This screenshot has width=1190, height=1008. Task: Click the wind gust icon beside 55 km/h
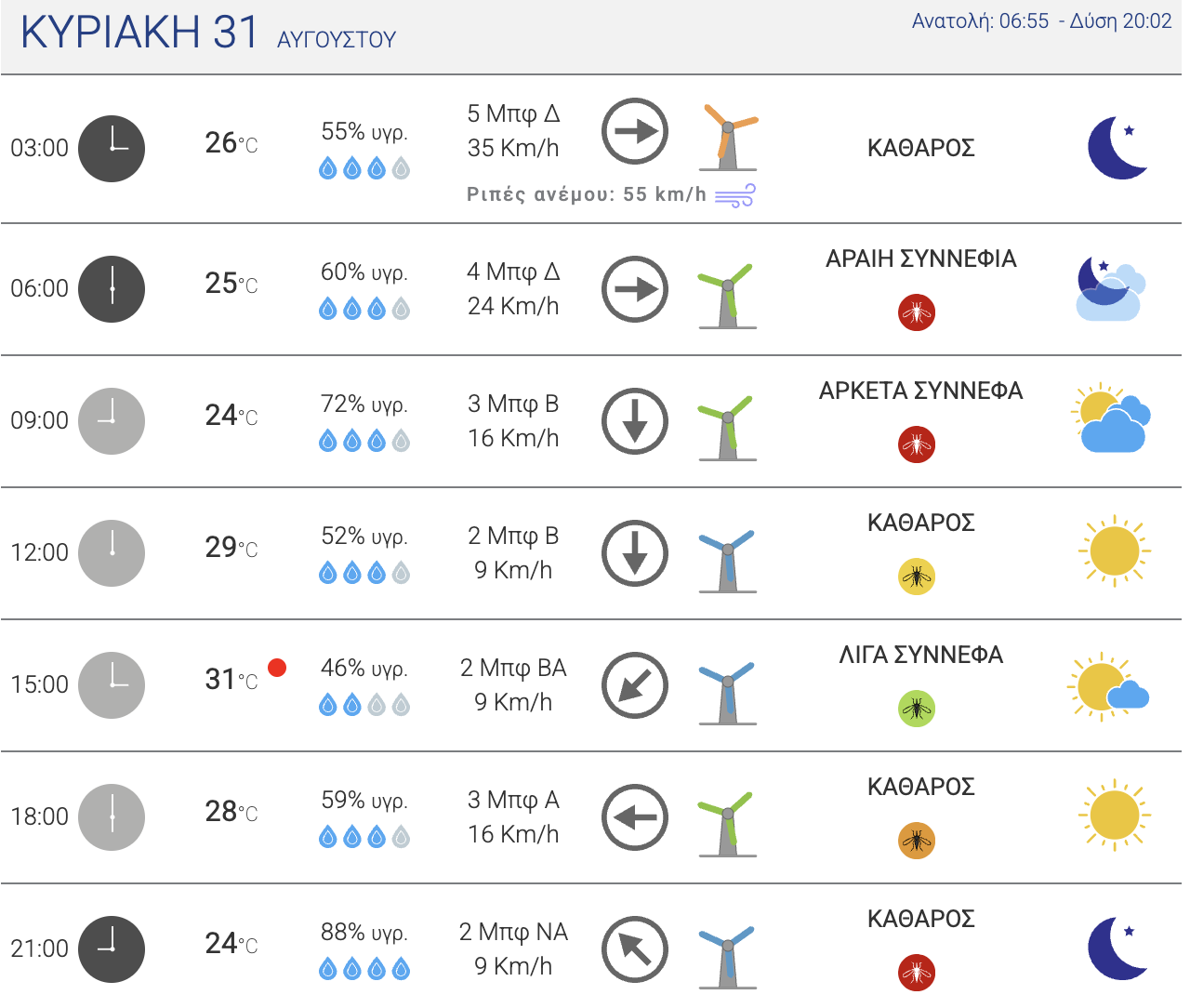click(735, 195)
